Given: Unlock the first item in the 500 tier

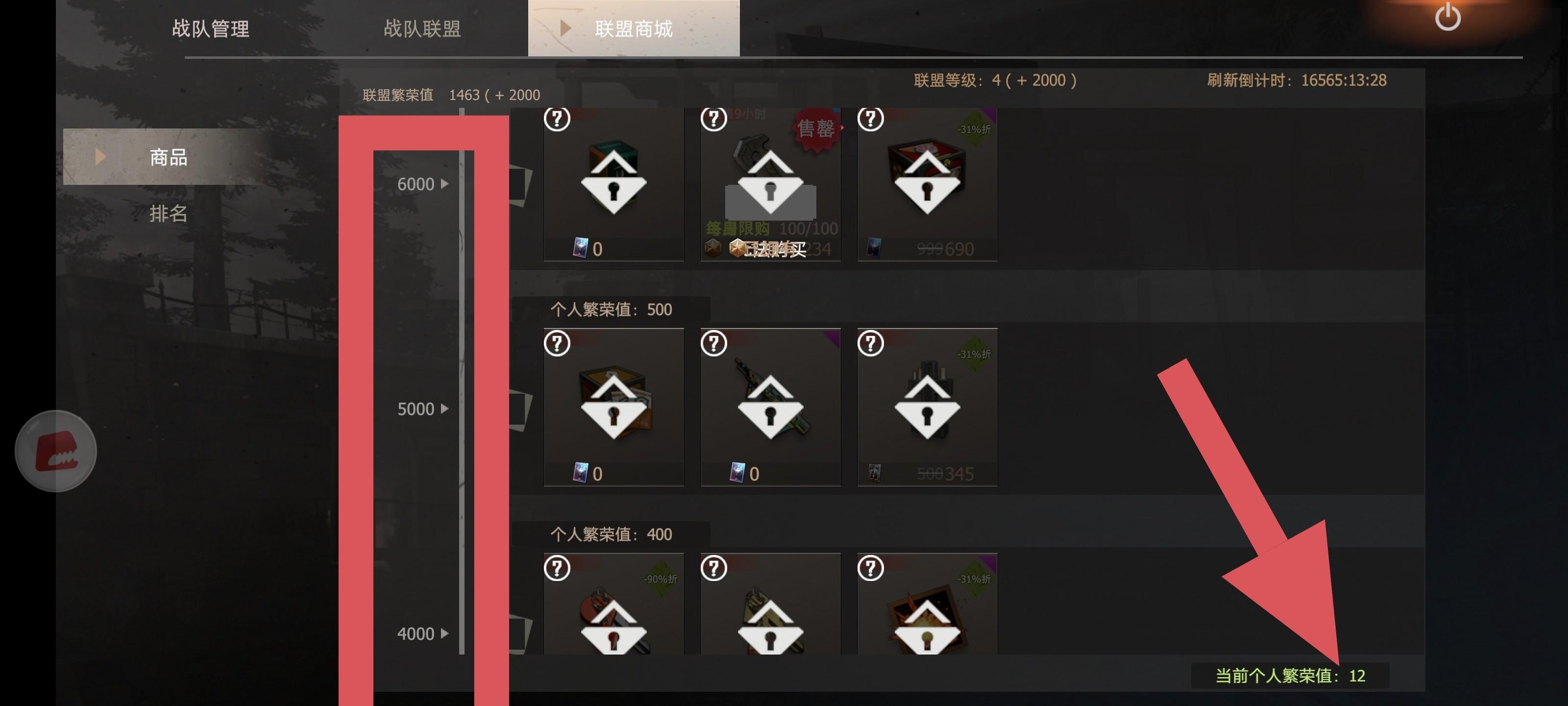Looking at the screenshot, I should [613, 407].
